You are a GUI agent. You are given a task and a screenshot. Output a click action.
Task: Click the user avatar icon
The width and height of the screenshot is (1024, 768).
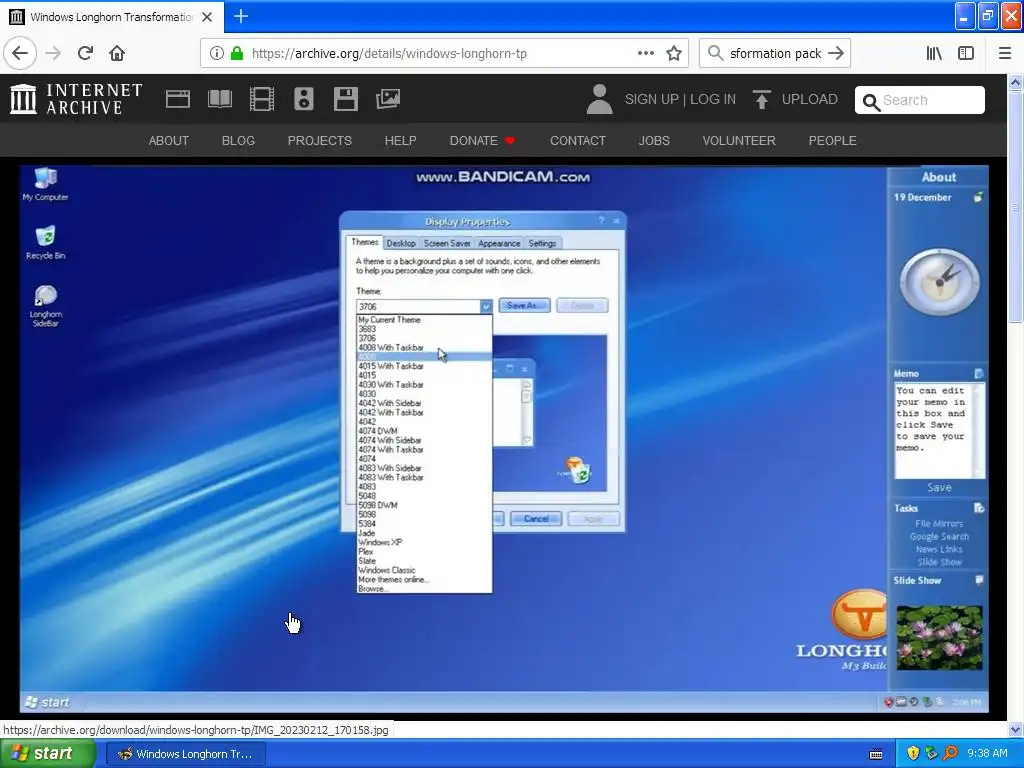599,99
